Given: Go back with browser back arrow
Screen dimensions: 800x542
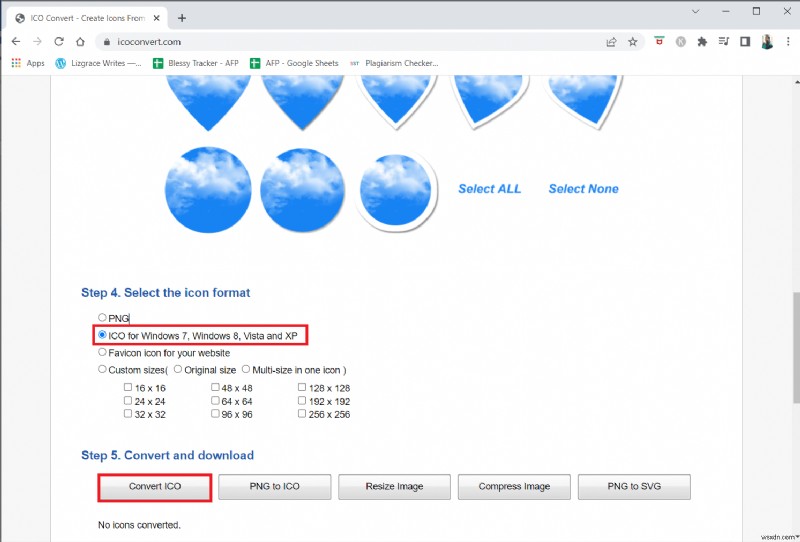Looking at the screenshot, I should pos(16,42).
